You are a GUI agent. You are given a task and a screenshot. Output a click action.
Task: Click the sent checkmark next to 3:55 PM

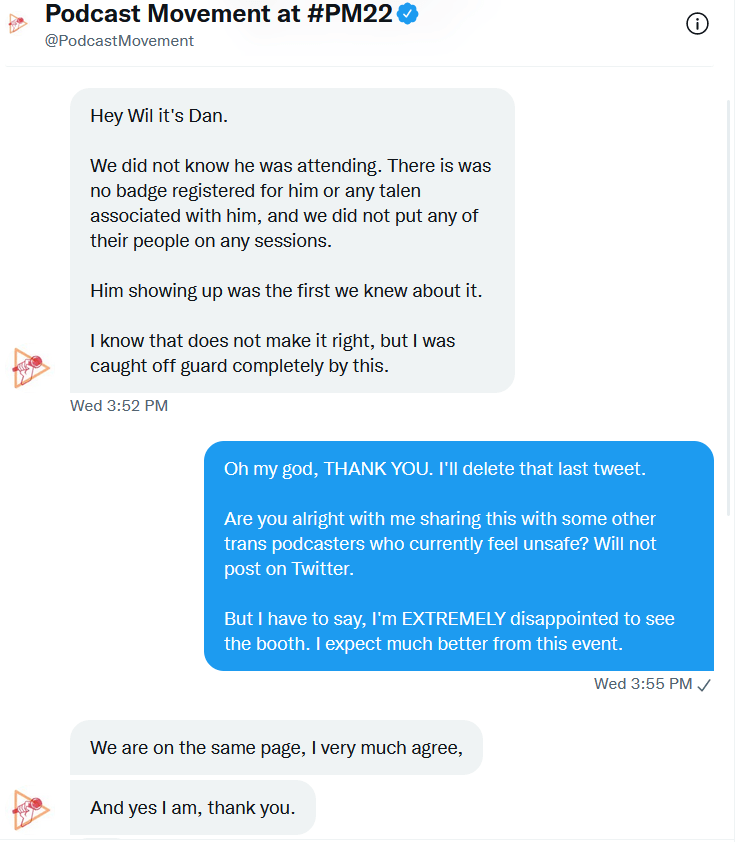coord(704,684)
